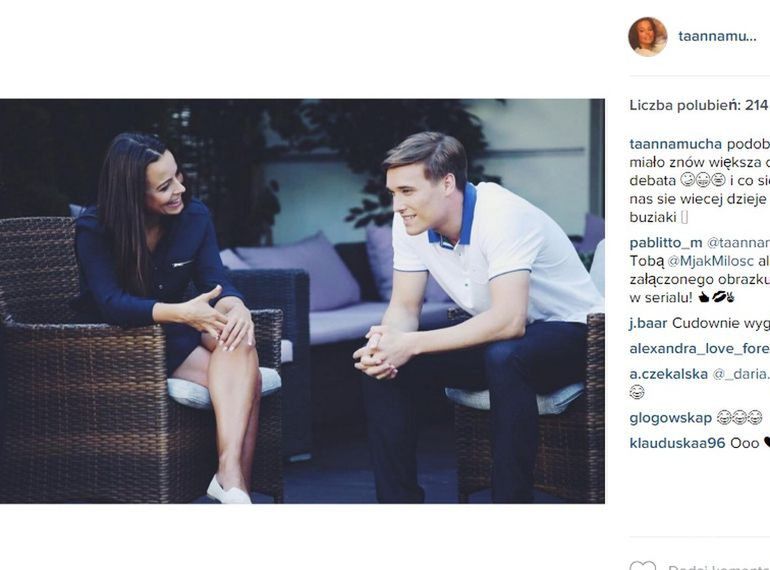
Task: Click the emoji faces after debata
Action: pos(703,181)
